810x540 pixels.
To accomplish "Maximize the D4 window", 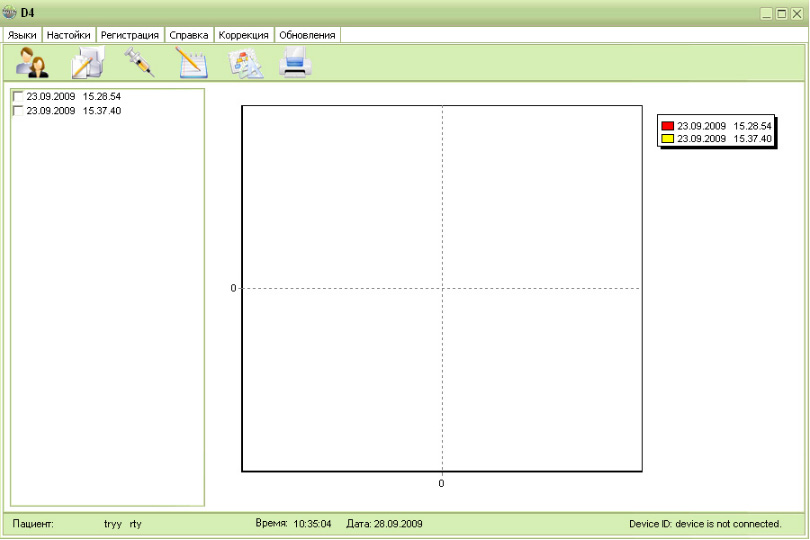I will [x=781, y=14].
